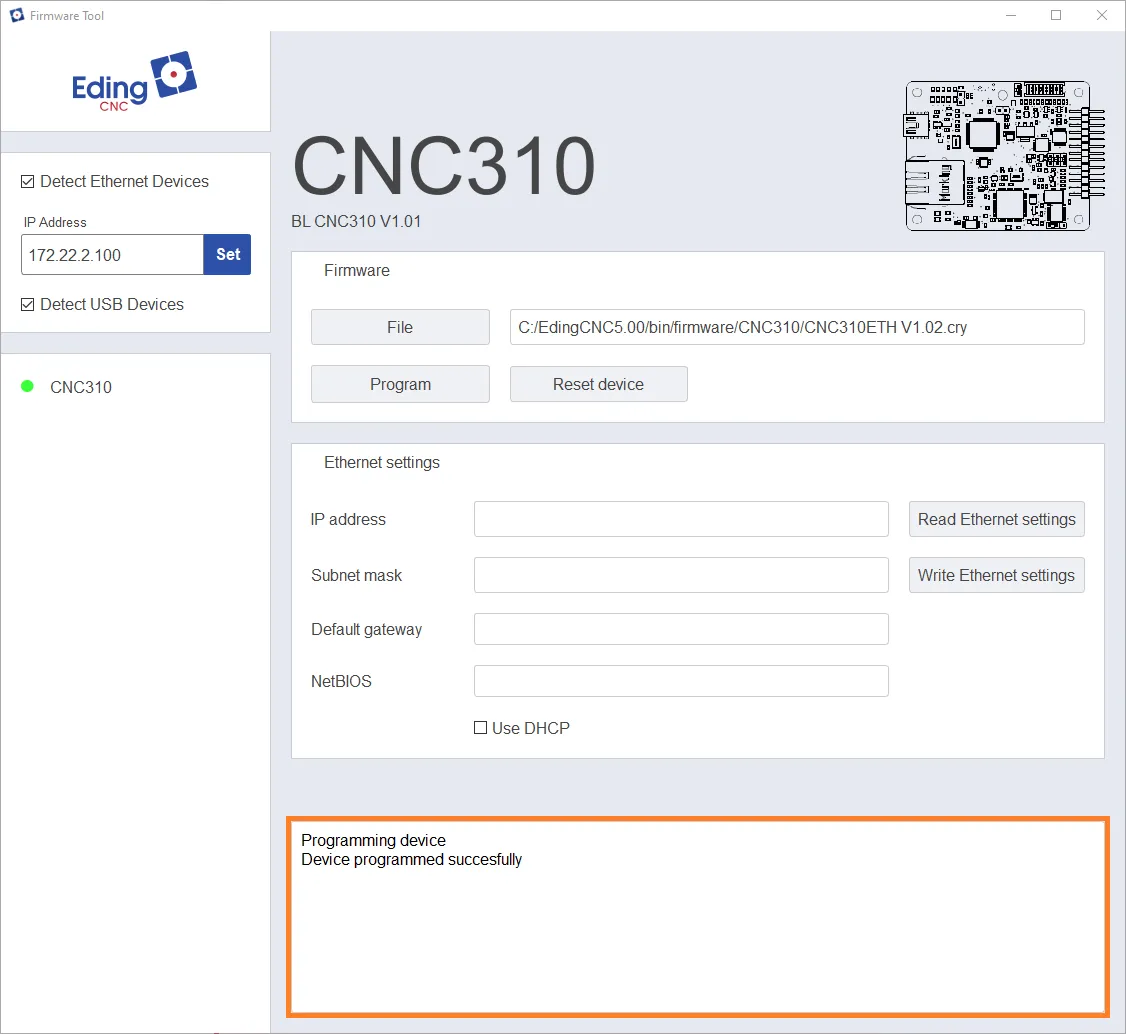Click the 'Device programmed succesfully' log line
Screen dimensions: 1126x1034
tap(411, 860)
